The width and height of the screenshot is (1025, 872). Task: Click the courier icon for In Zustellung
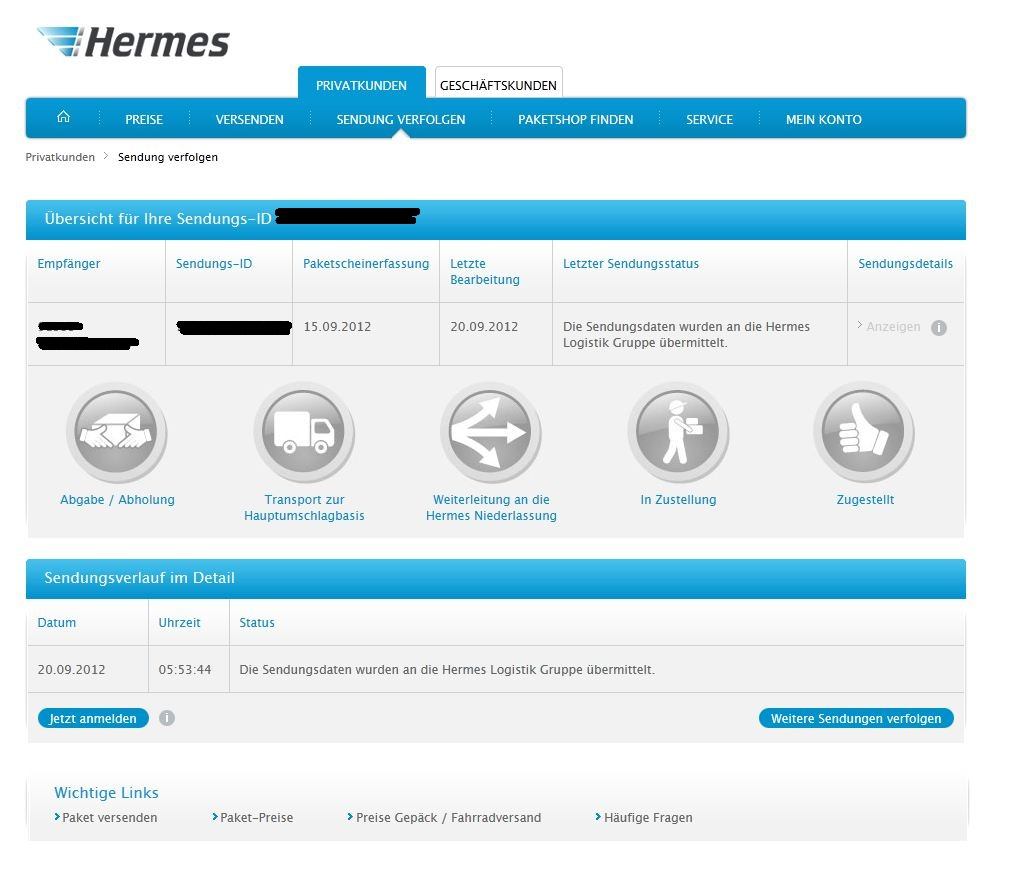click(x=678, y=432)
